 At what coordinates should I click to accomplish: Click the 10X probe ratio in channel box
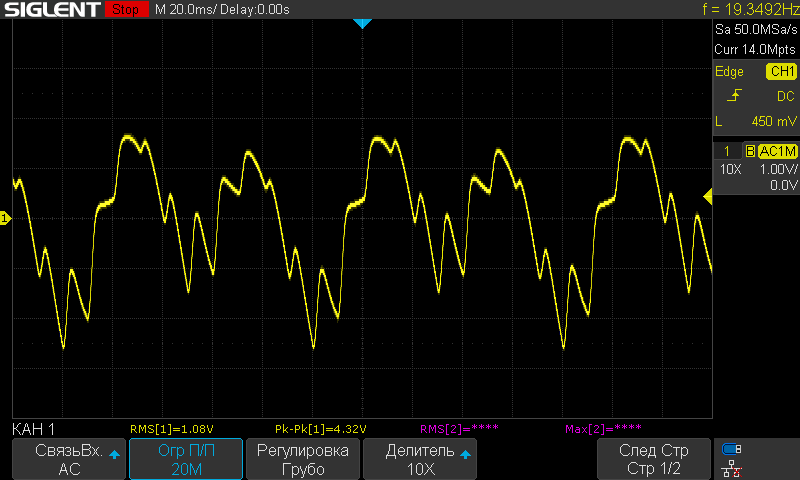click(730, 169)
